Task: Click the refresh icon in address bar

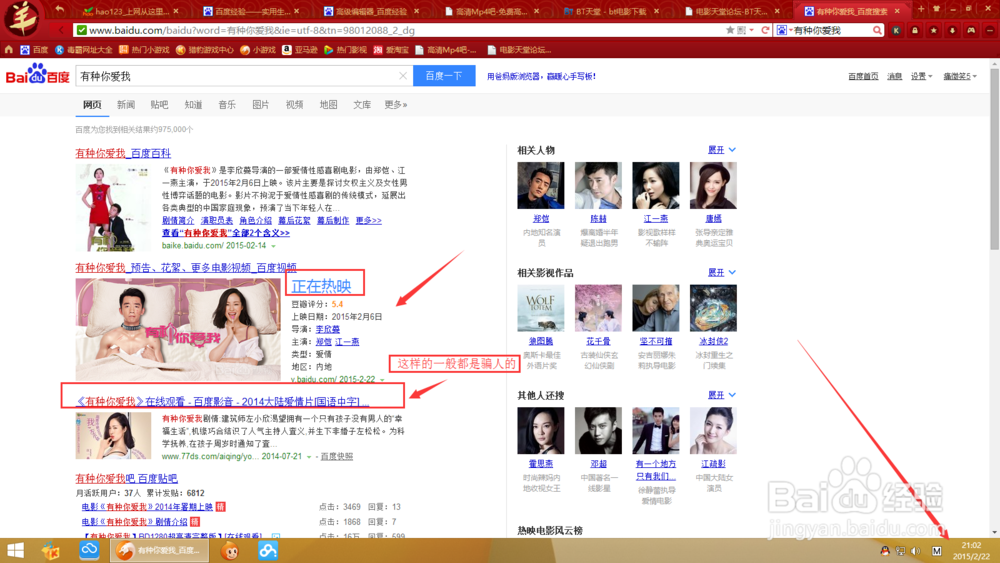Action: click(765, 30)
